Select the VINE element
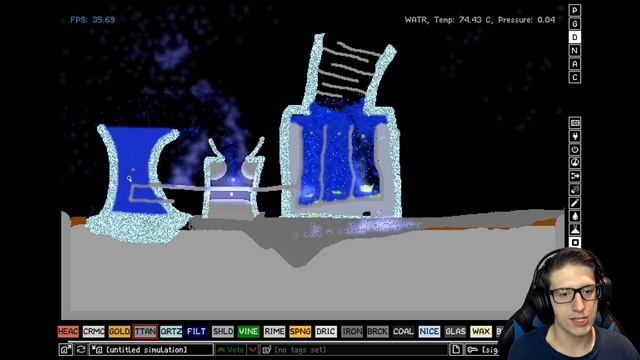This screenshot has width=640, height=360. point(249,331)
